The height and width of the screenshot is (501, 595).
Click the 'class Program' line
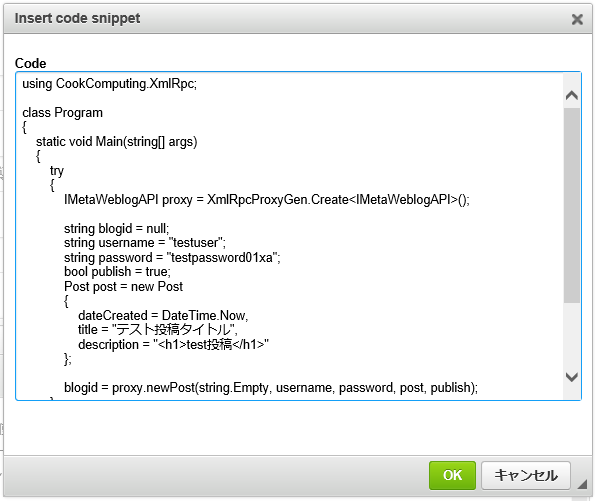click(x=62, y=113)
